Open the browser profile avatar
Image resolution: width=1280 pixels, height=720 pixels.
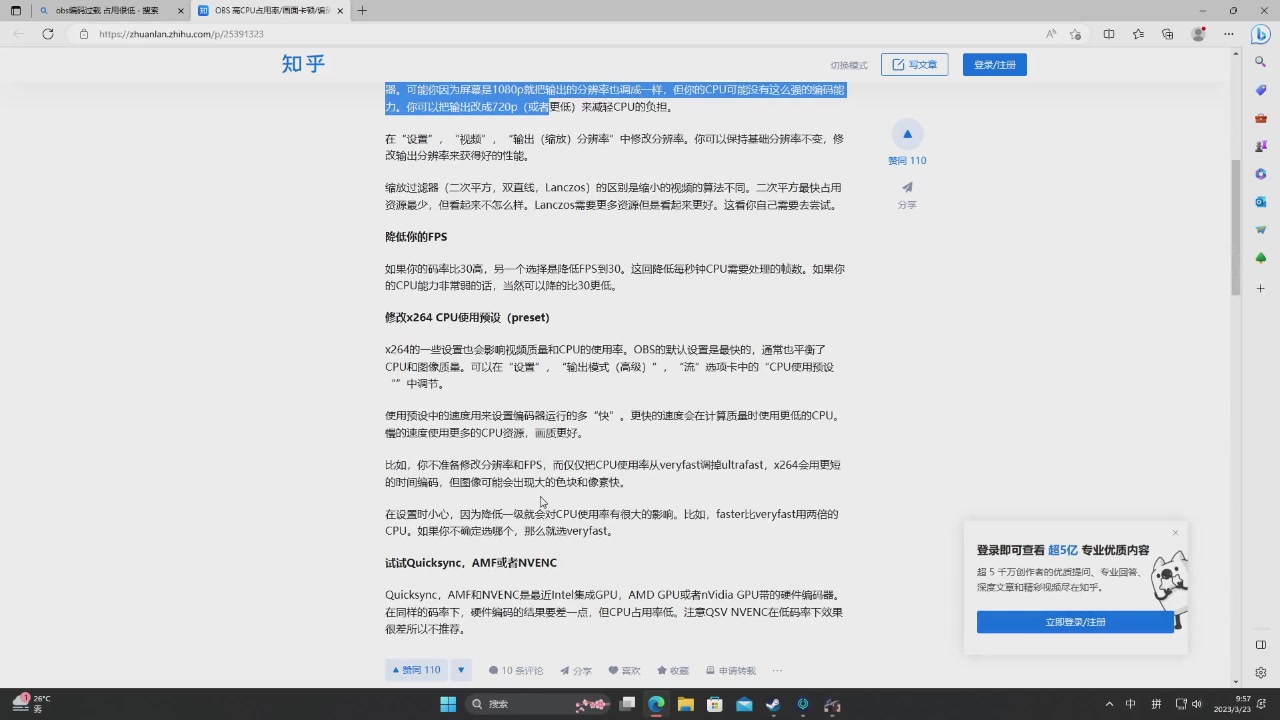pos(1198,34)
